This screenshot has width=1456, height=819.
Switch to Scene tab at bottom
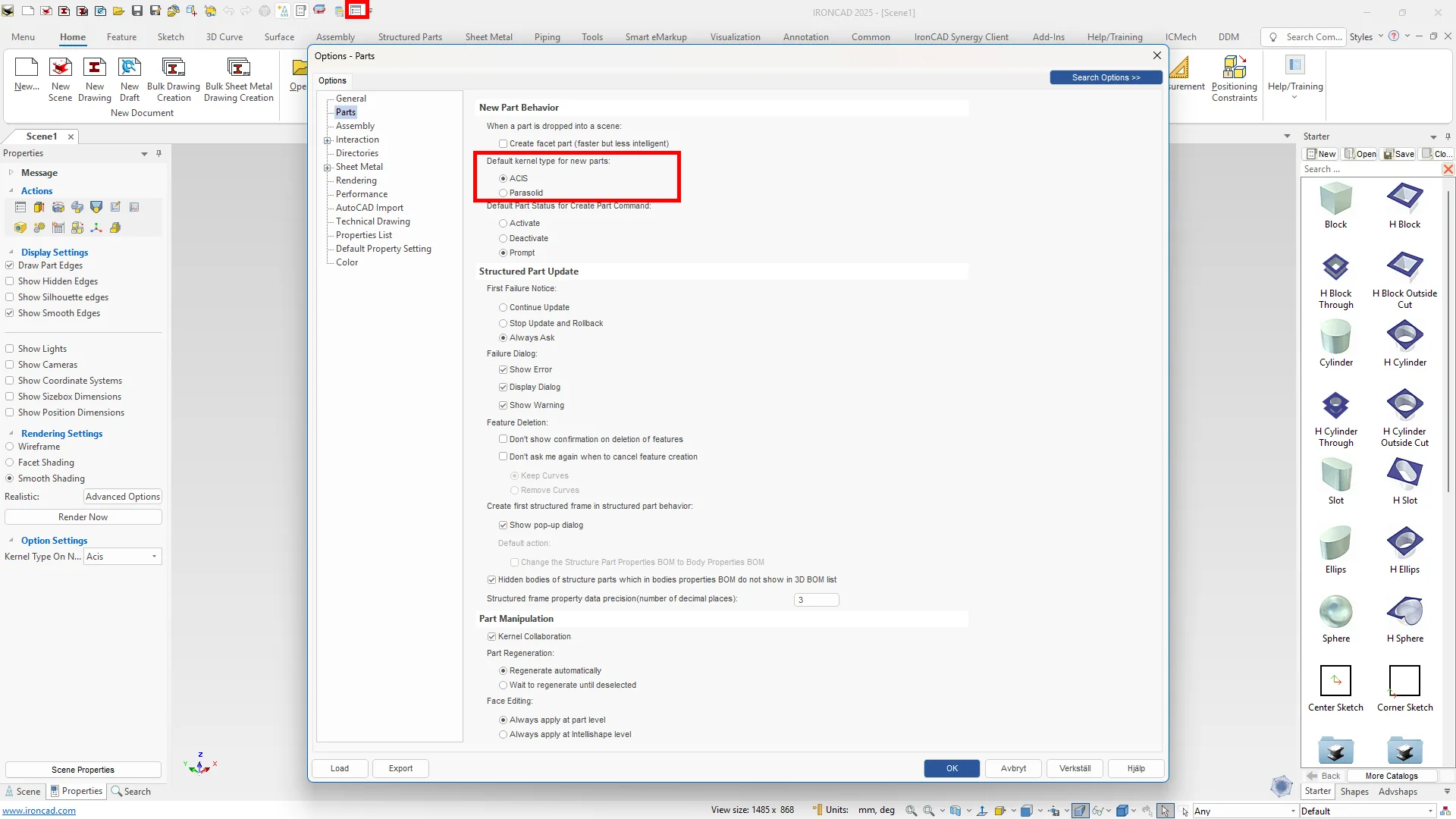click(x=22, y=791)
